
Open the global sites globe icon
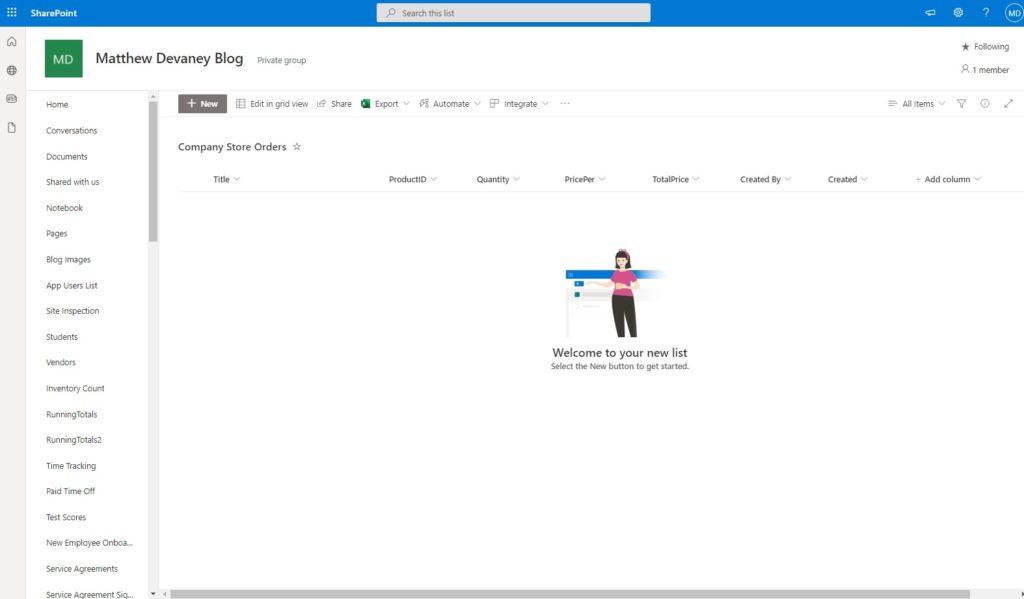point(12,70)
